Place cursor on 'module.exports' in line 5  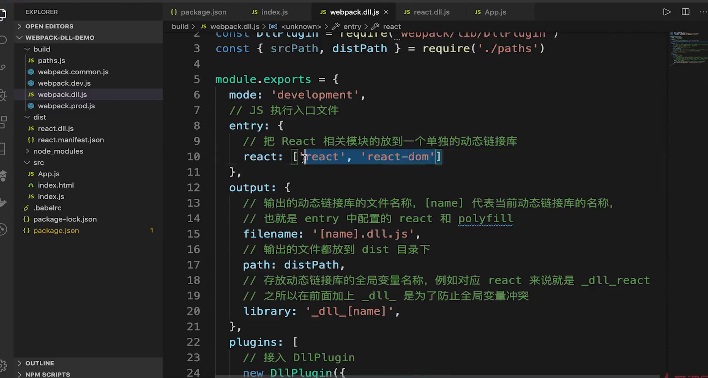coord(263,79)
